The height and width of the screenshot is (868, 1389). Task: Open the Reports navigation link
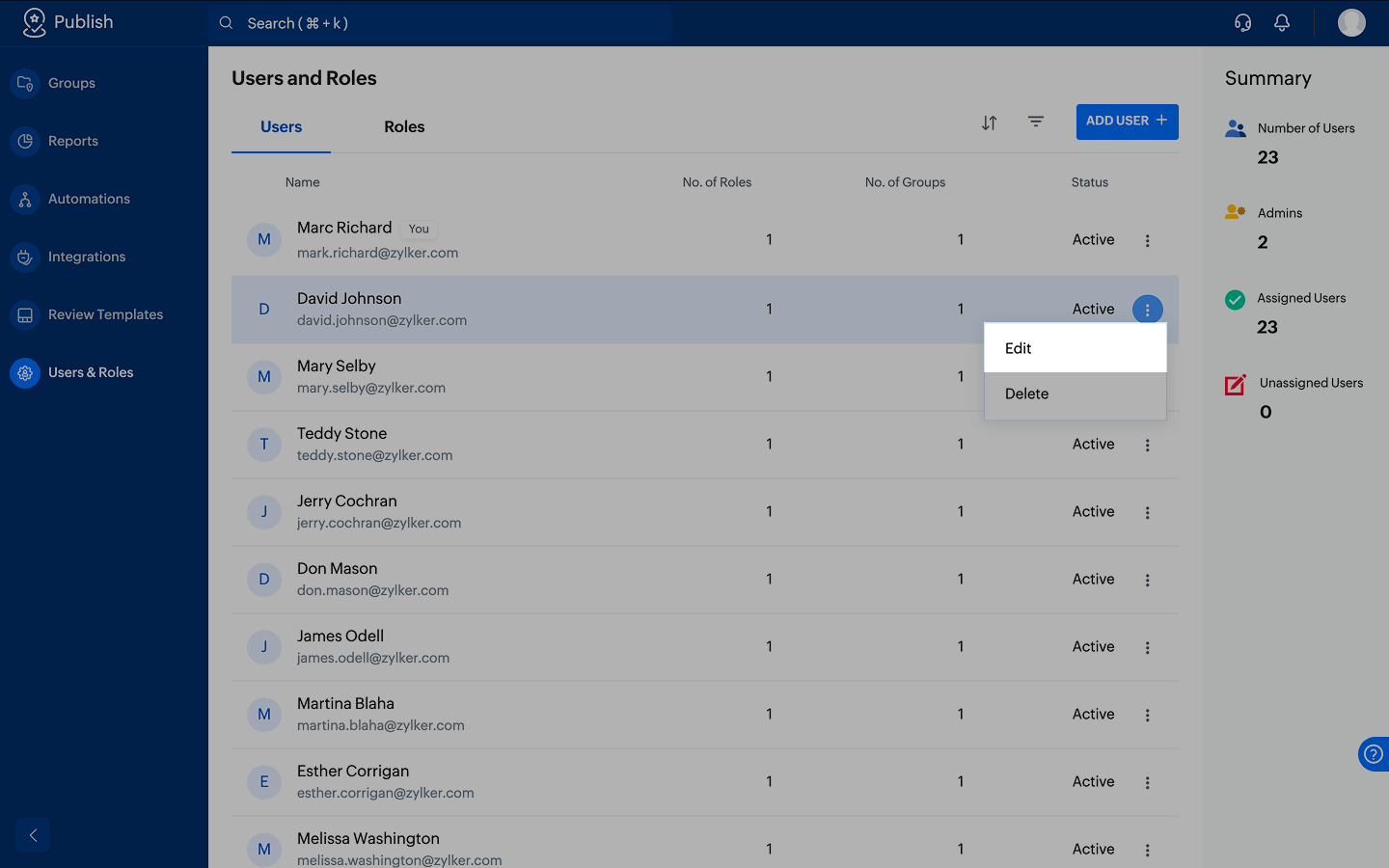(73, 141)
